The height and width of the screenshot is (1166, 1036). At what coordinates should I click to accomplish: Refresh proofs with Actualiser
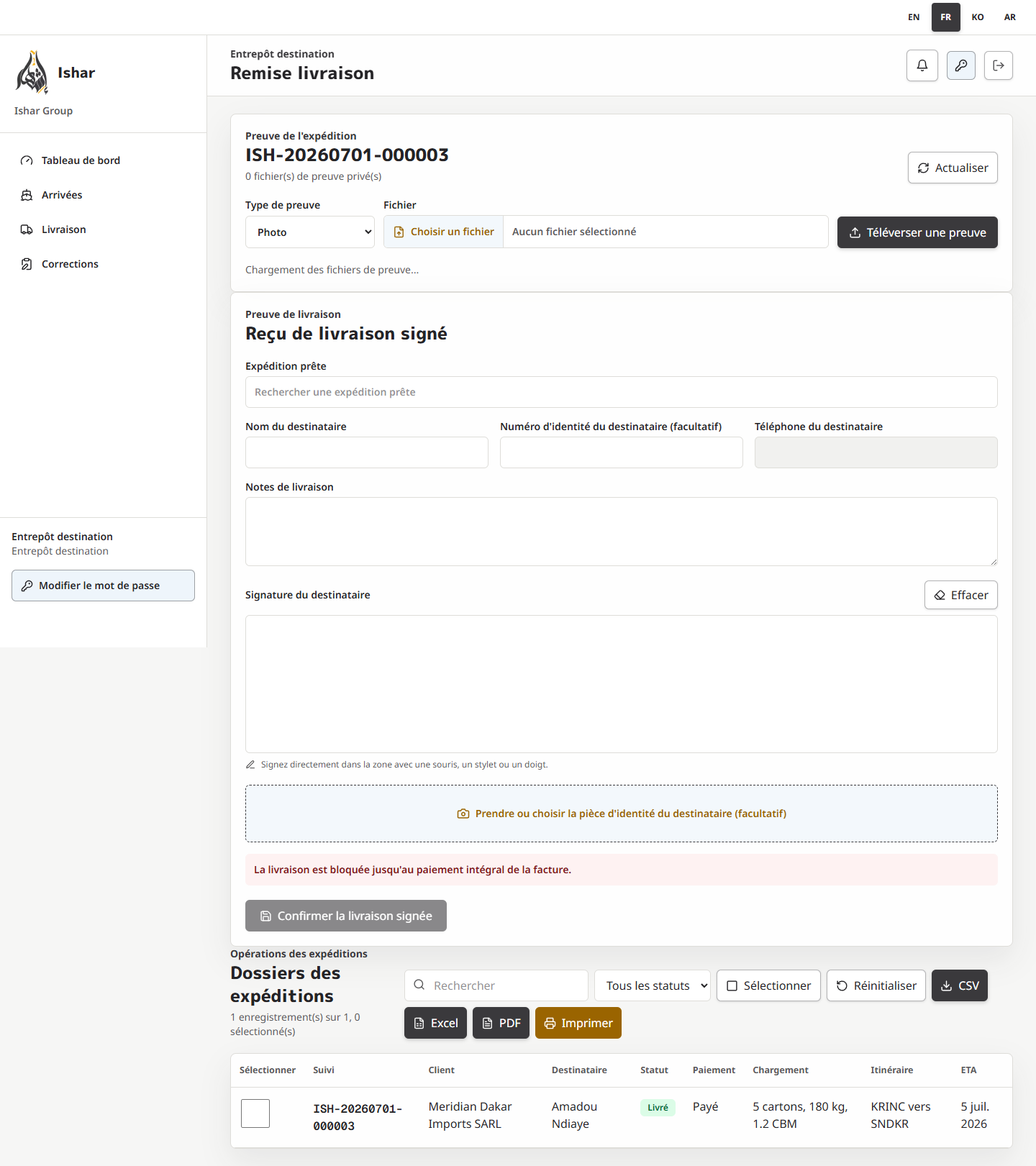point(953,168)
